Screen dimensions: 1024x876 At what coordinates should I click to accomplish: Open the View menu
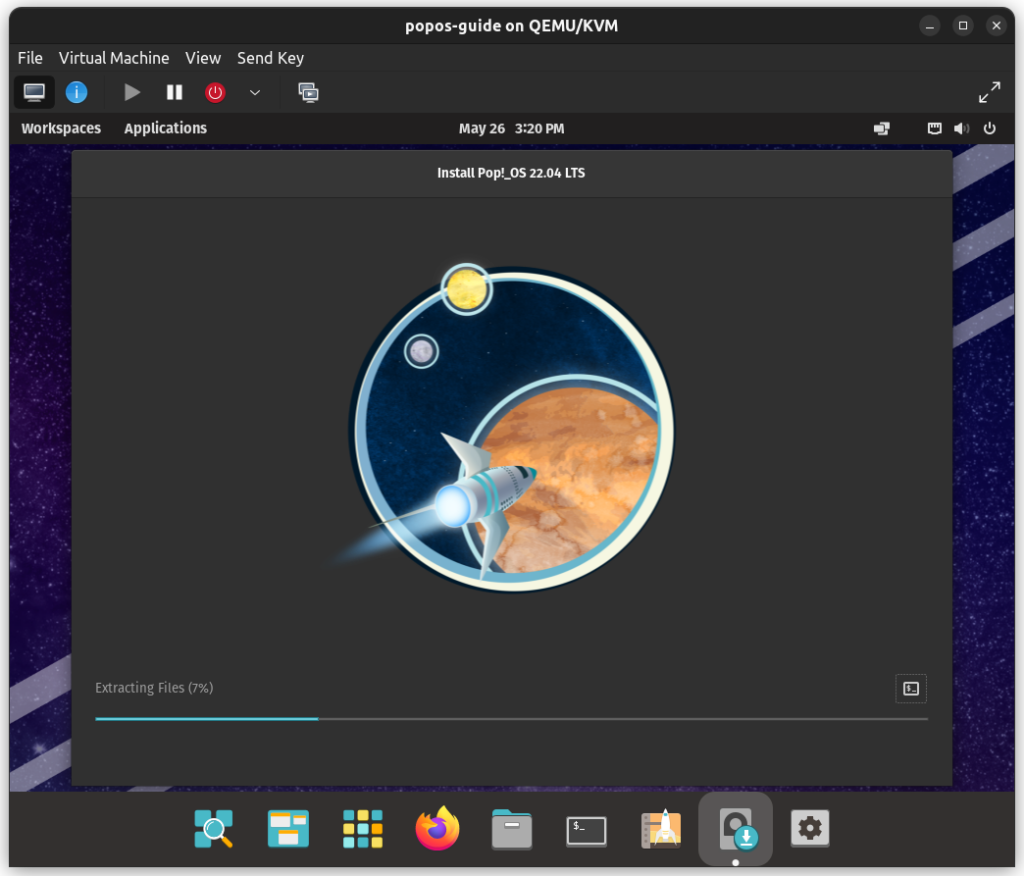coord(203,58)
